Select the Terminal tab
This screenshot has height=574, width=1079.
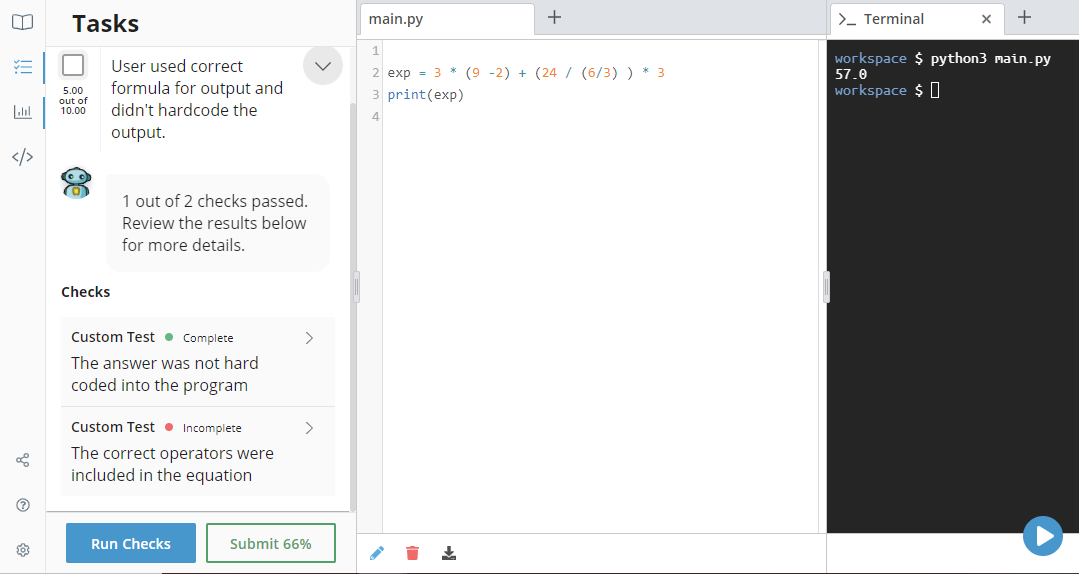[917, 19]
